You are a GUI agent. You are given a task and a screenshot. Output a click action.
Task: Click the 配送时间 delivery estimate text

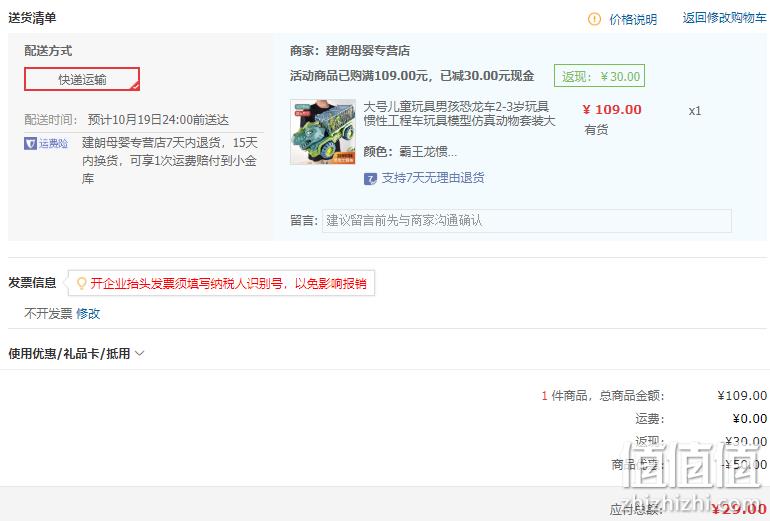(x=127, y=120)
